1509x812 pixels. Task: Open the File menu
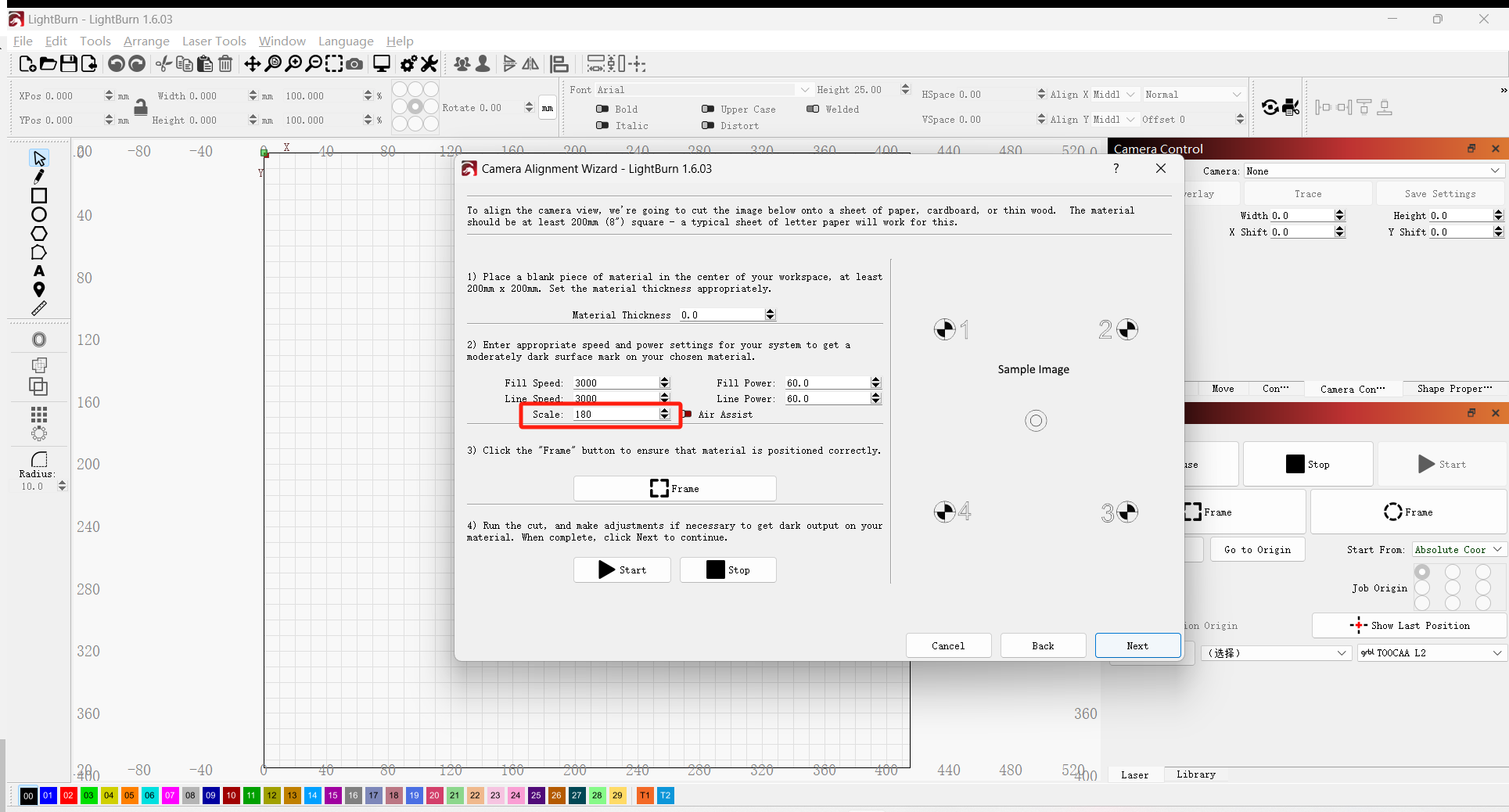coord(23,41)
